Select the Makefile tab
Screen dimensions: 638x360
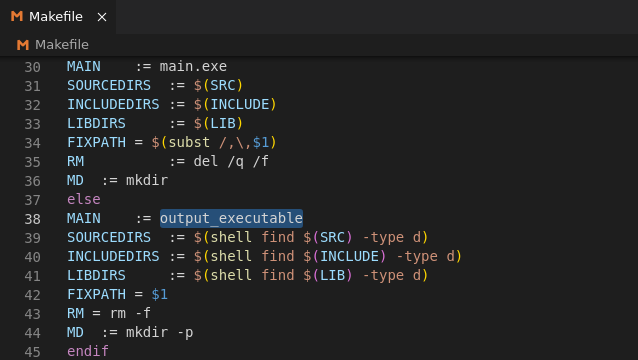coord(58,17)
